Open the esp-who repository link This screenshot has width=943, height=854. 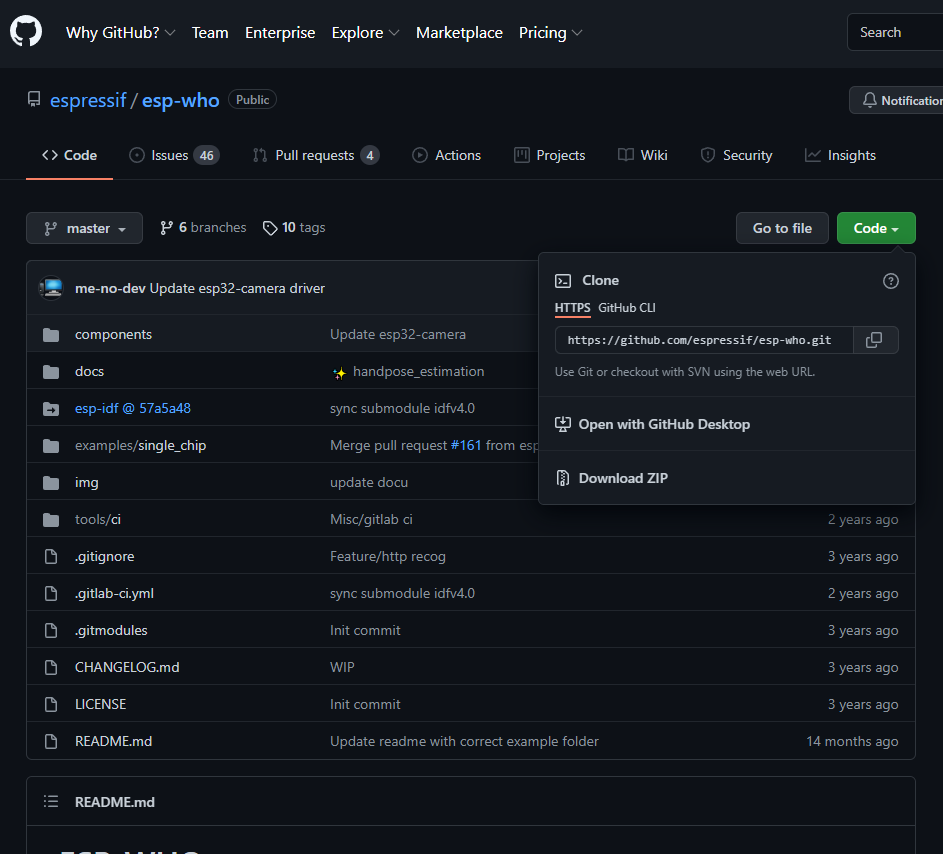tap(180, 100)
